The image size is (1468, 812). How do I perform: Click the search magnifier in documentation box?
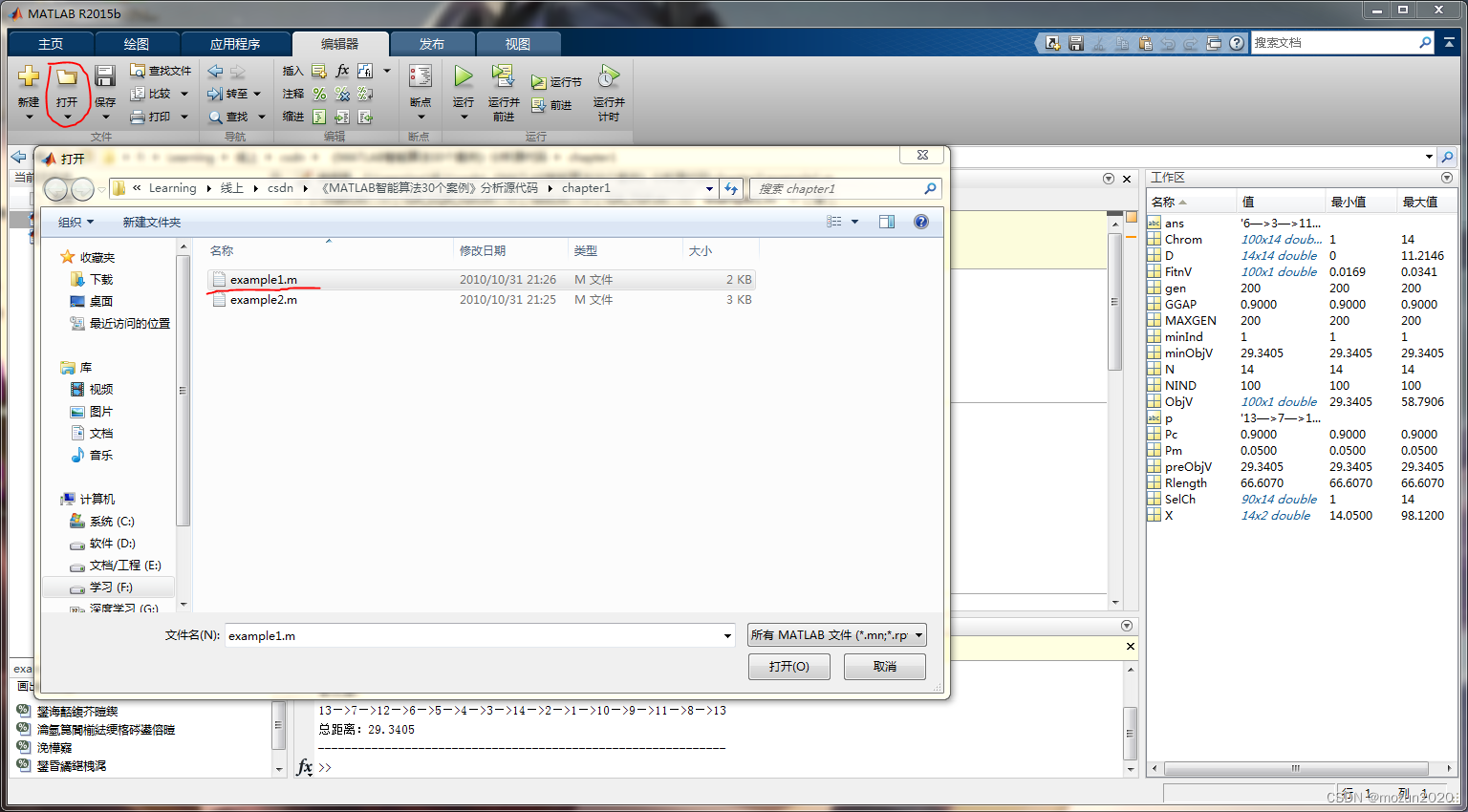pyautogui.click(x=1425, y=43)
